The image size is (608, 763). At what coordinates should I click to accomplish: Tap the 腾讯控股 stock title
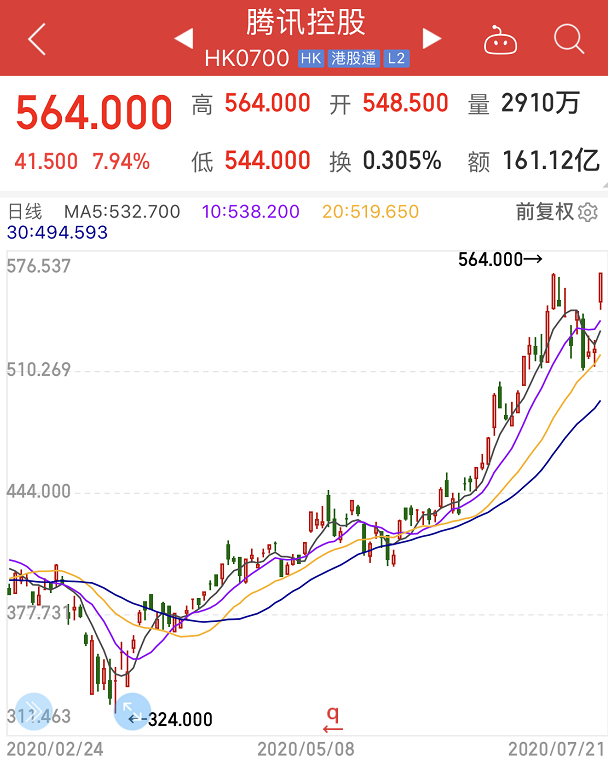click(x=306, y=22)
